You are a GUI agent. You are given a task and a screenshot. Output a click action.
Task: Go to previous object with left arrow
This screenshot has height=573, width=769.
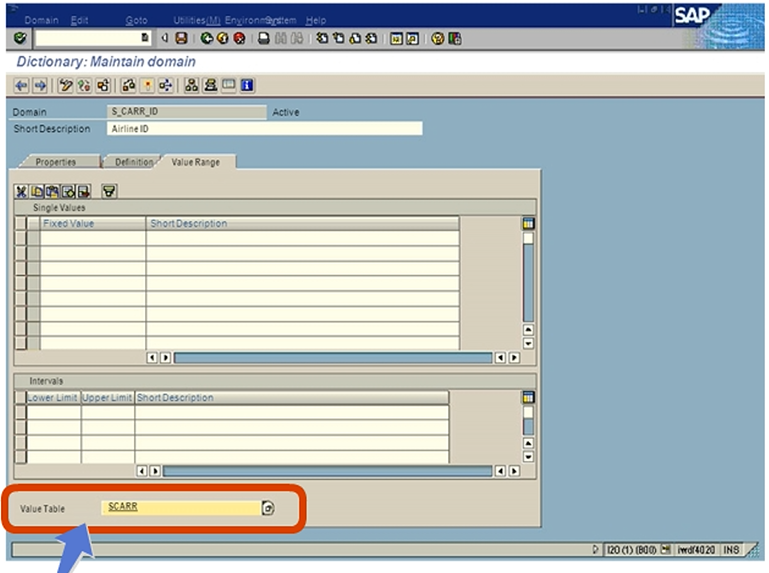point(22,85)
